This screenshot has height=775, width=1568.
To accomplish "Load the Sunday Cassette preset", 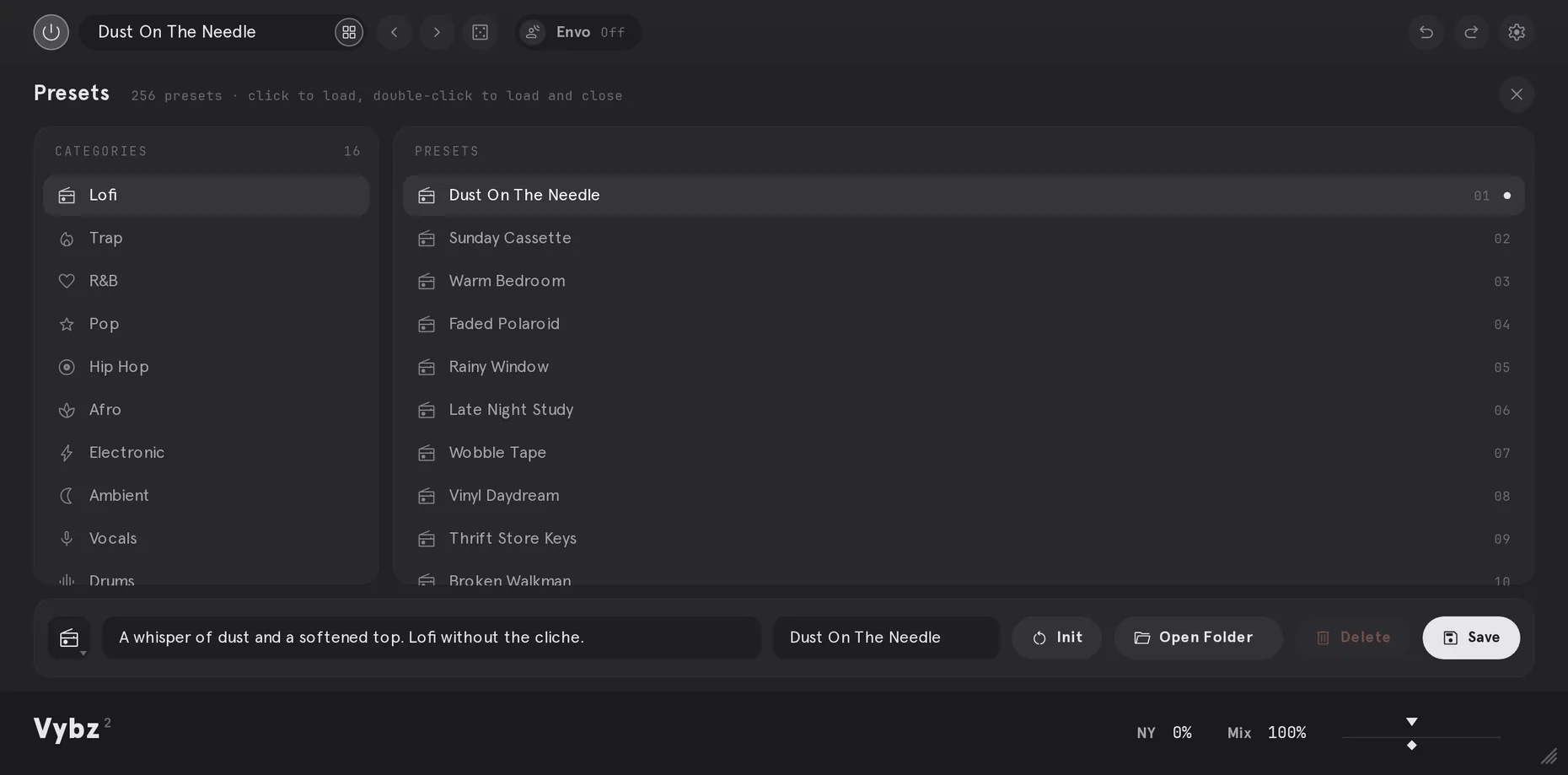I will (964, 239).
